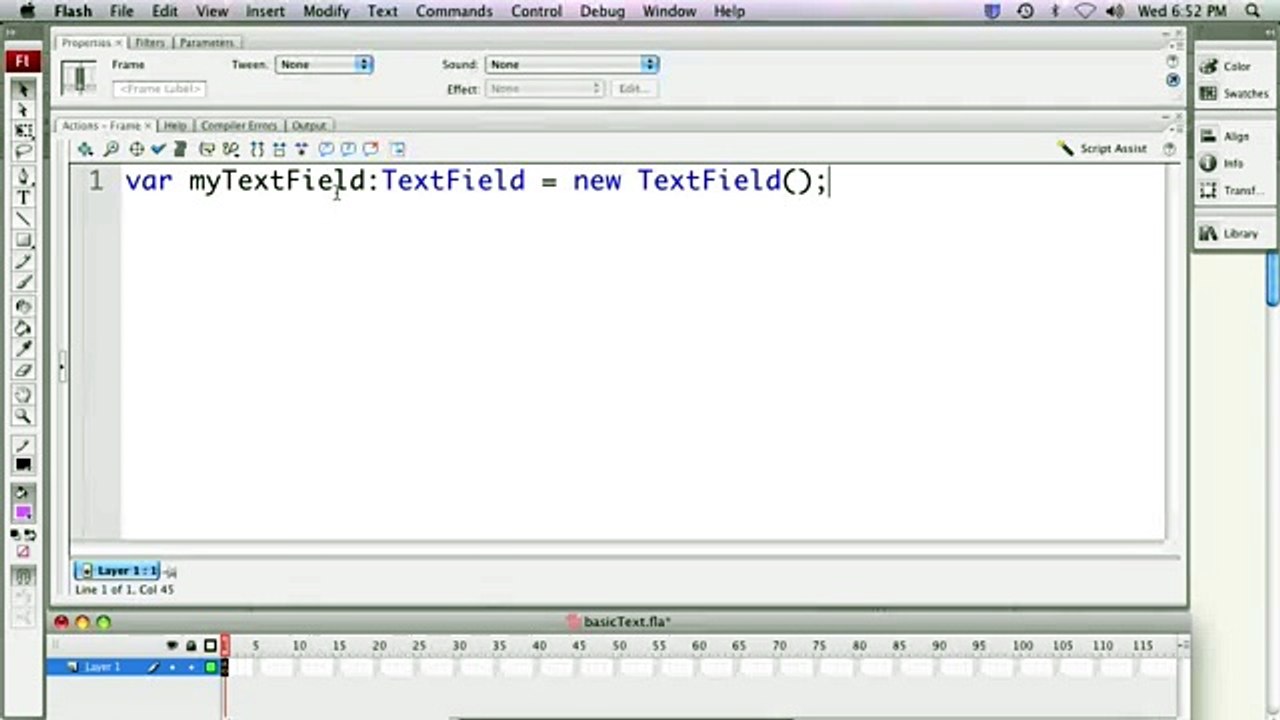Select the Brush tool
The image size is (1280, 720).
point(23,282)
